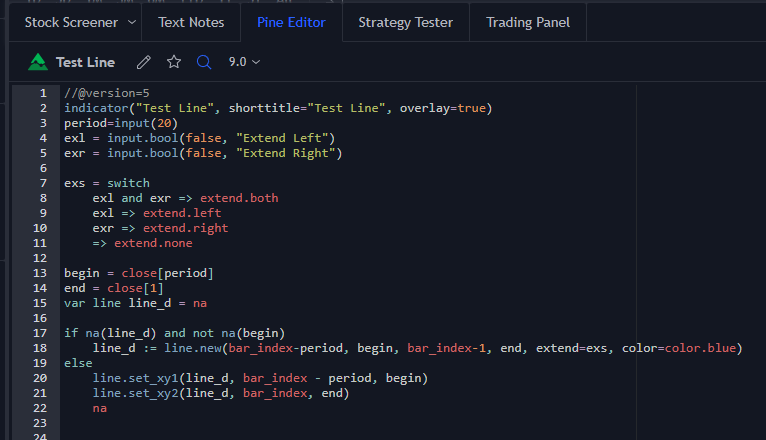Viewport: 766px width, 440px height.
Task: Click line.set_xy2 on line 21
Action: coord(135,393)
